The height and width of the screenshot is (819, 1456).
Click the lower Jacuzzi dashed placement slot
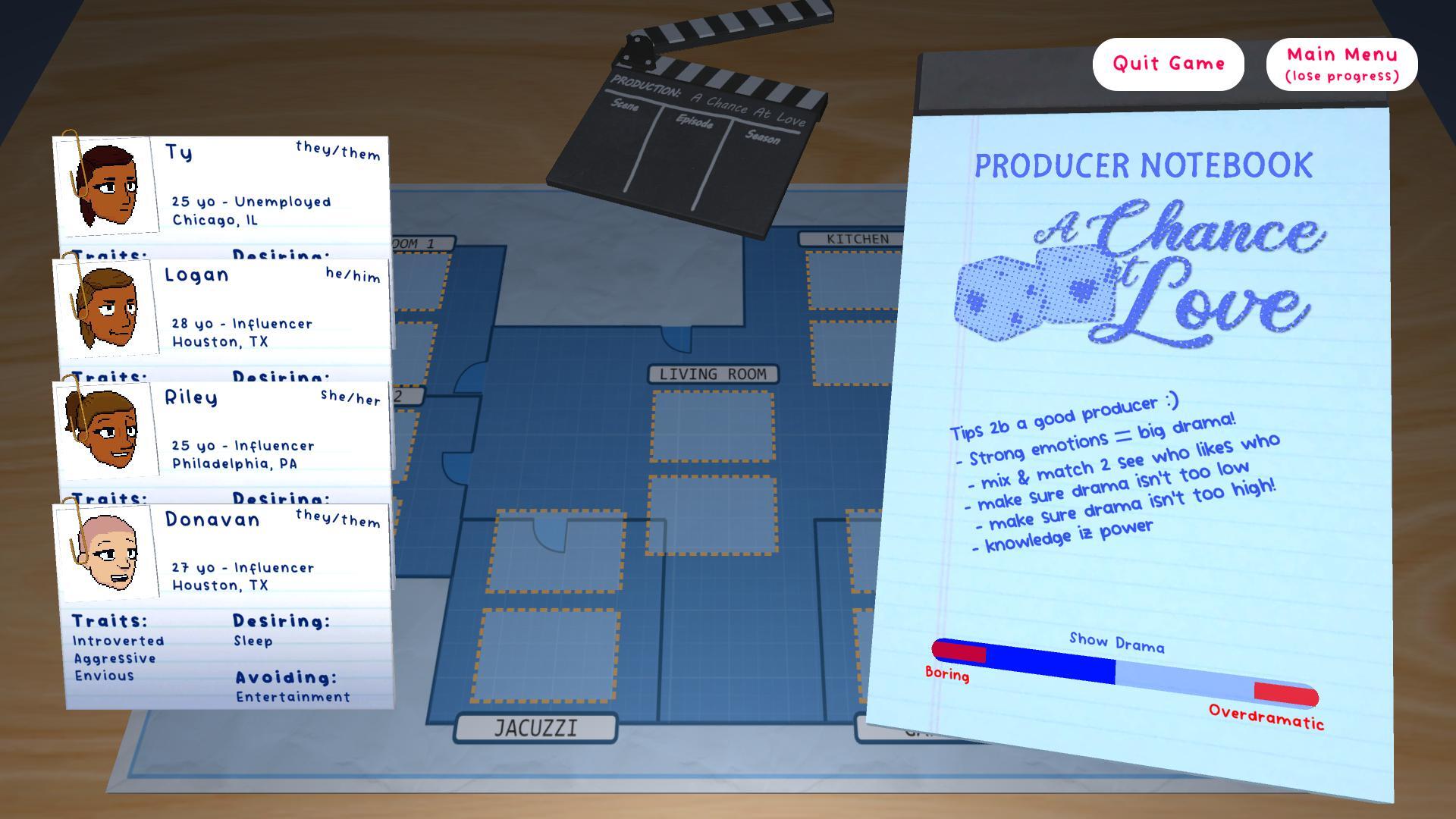[544, 656]
